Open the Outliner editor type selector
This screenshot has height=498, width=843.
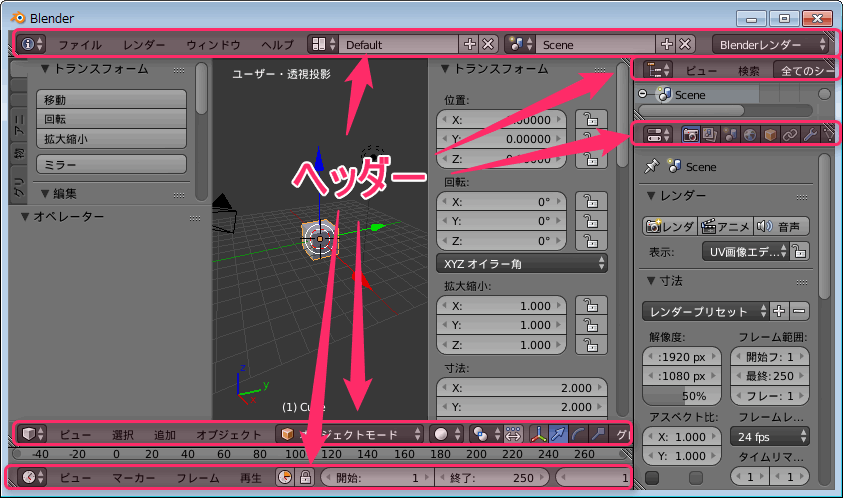658,70
